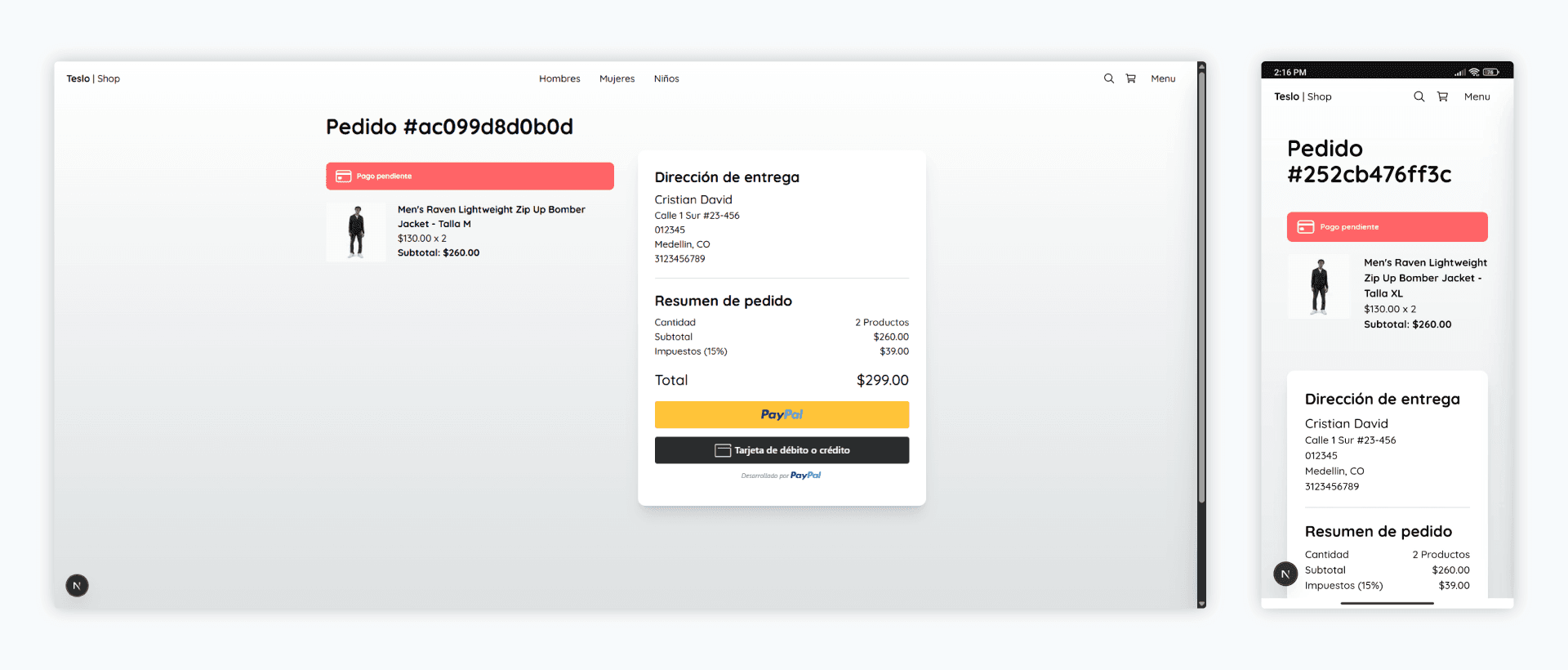Screen dimensions: 1568x670
Task: Open the desktop shopping cart icon
Action: click(x=1130, y=78)
